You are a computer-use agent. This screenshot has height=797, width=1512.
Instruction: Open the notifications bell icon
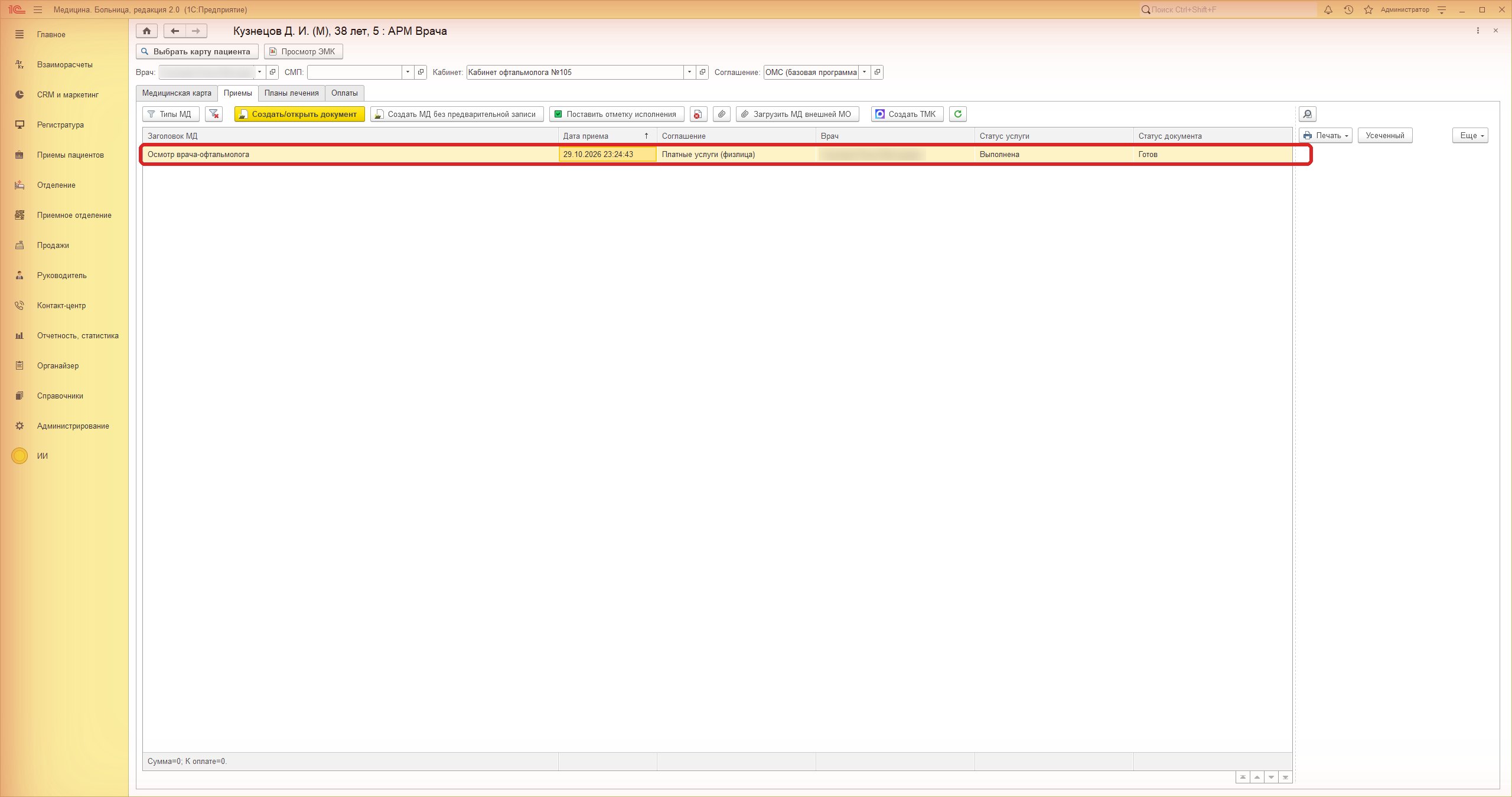(x=1328, y=9)
